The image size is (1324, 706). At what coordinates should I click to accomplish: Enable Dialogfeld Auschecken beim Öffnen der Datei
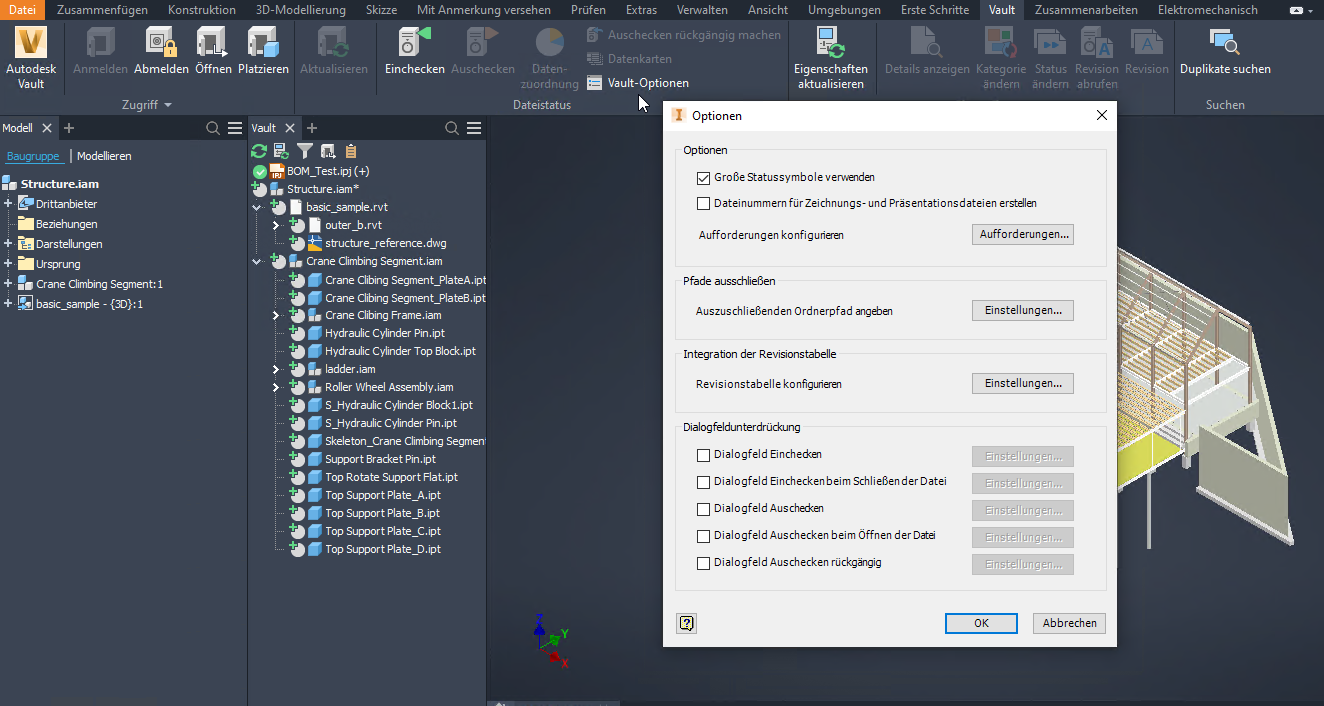(x=704, y=536)
